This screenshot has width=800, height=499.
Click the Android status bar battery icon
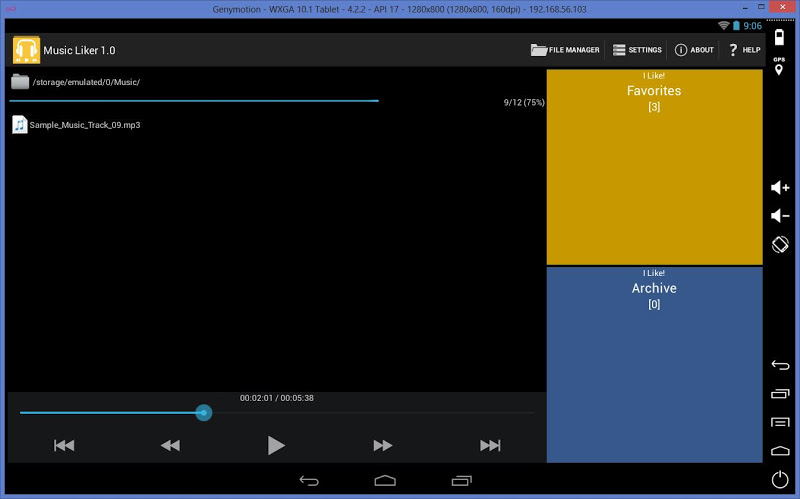coord(736,26)
